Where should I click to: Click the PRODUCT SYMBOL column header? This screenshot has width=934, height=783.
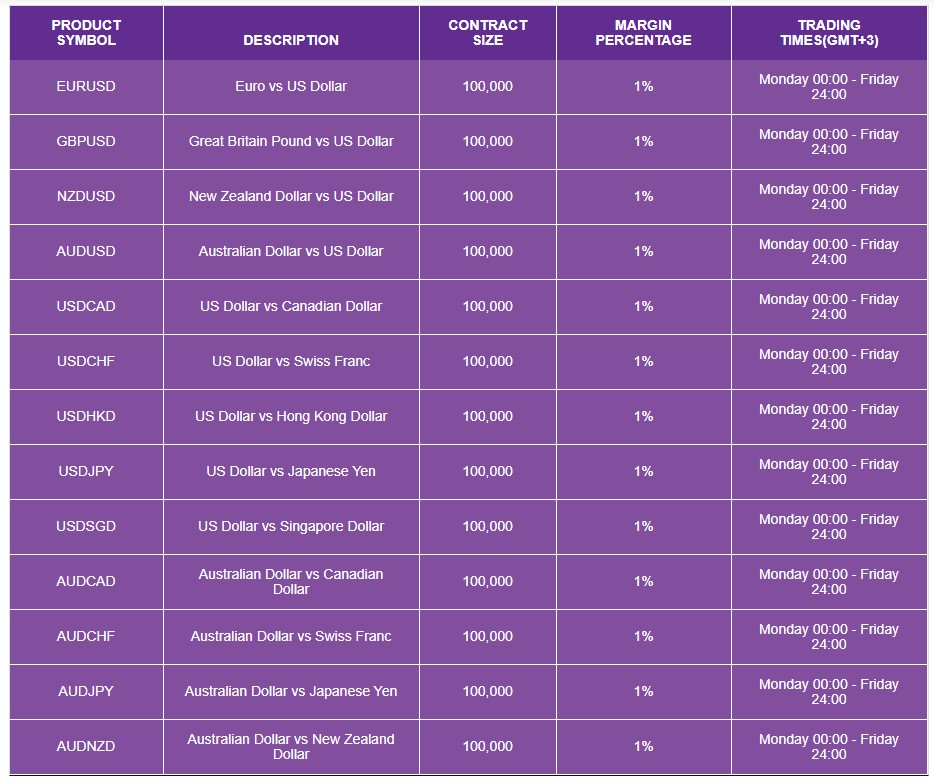pos(86,33)
